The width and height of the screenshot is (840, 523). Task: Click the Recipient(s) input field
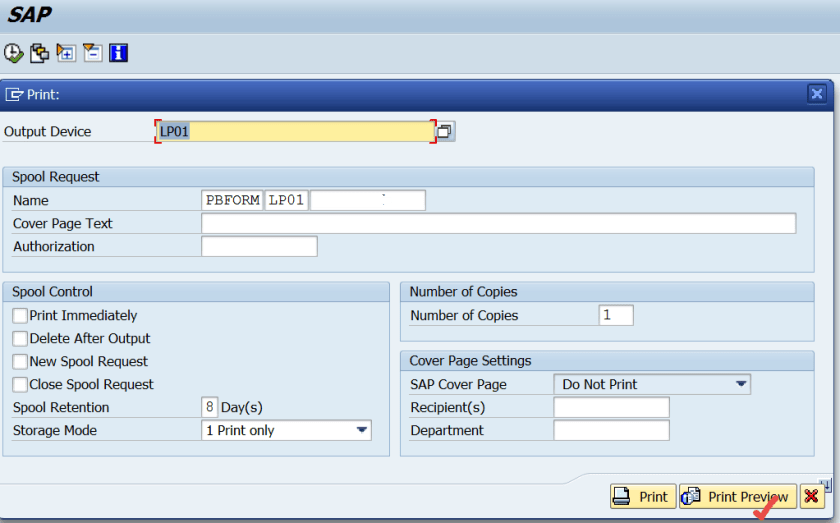(x=611, y=407)
